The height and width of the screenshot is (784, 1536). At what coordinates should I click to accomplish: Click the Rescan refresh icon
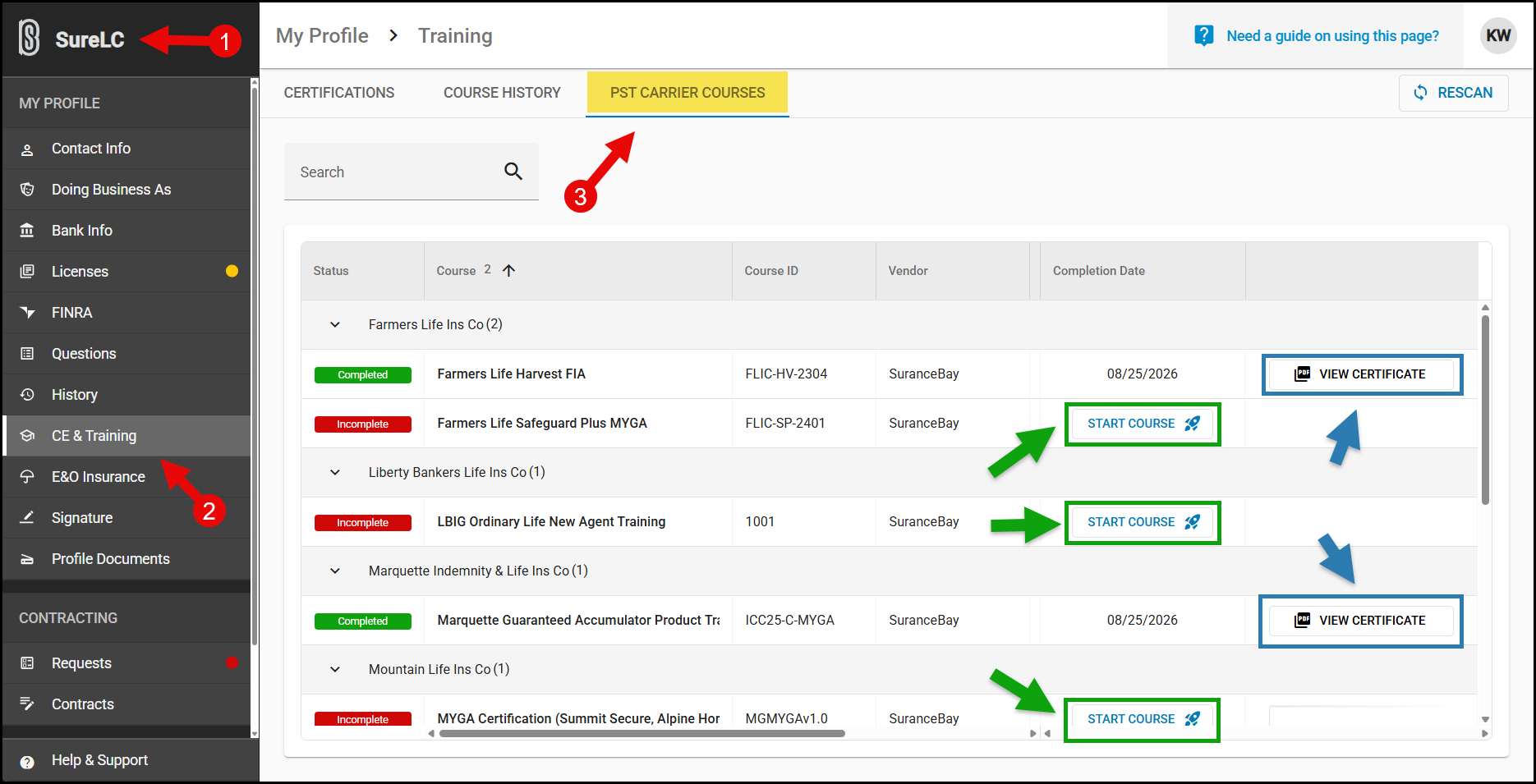pos(1420,93)
